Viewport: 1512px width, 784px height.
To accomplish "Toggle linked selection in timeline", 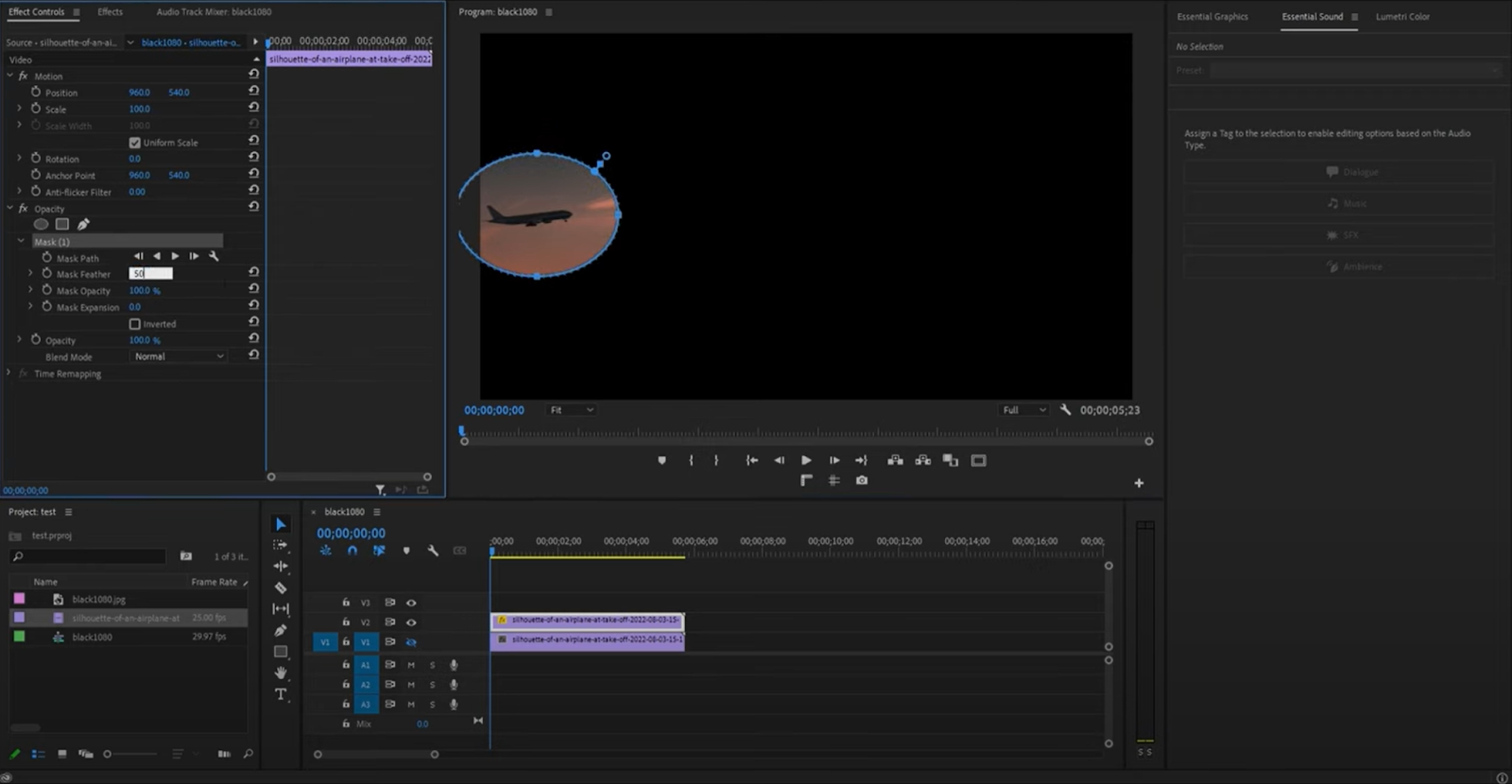I will 379,551.
